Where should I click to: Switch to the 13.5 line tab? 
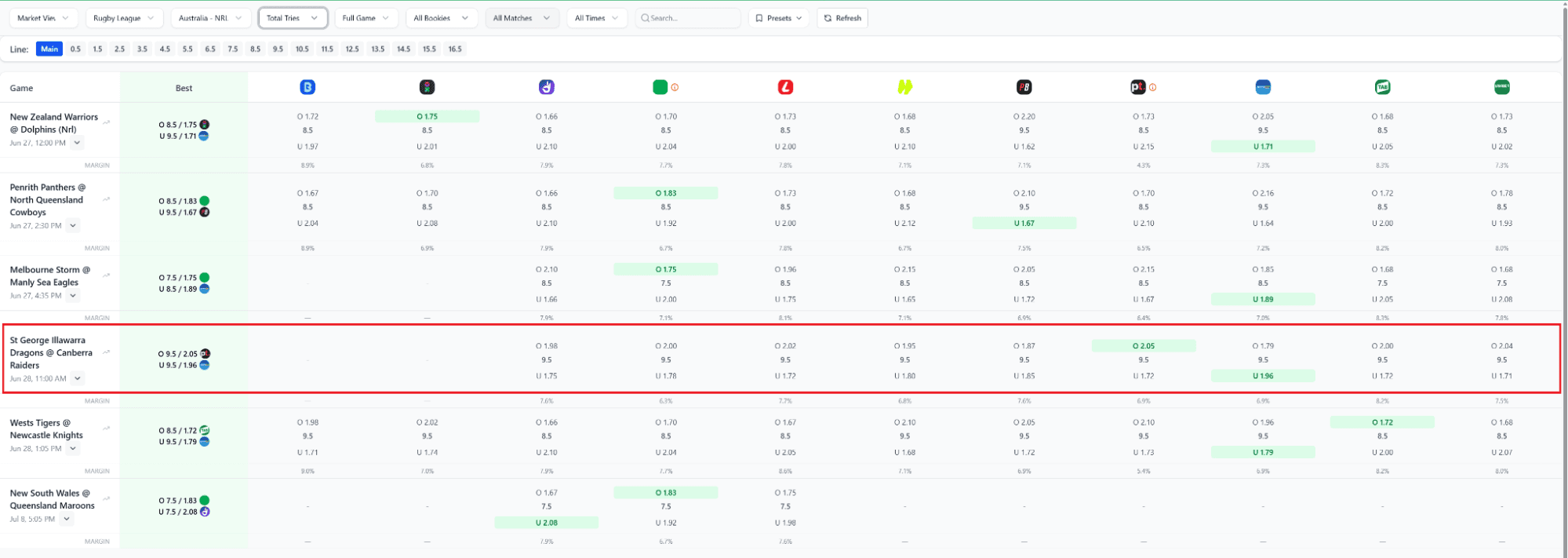(x=378, y=49)
